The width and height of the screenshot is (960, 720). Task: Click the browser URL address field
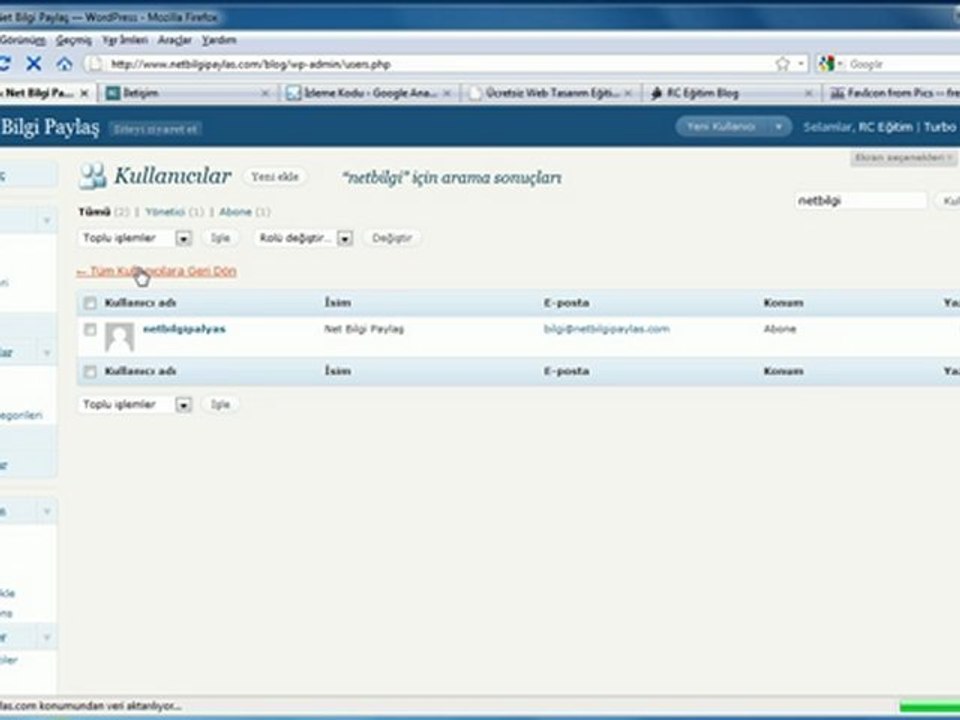click(441, 64)
